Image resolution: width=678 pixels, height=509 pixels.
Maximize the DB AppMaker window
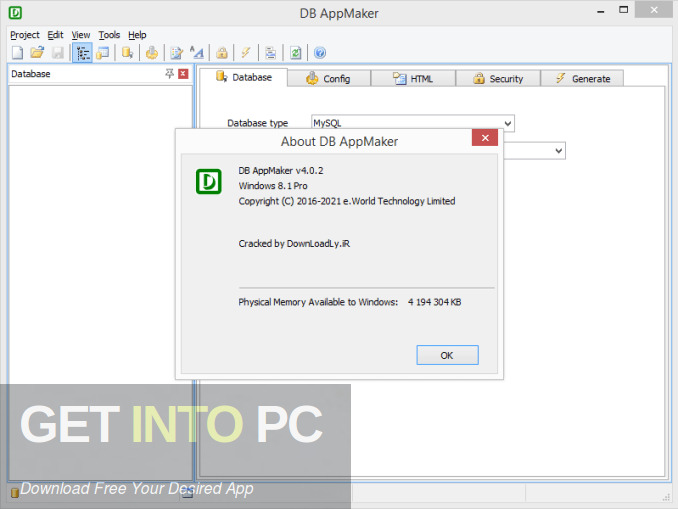click(623, 10)
